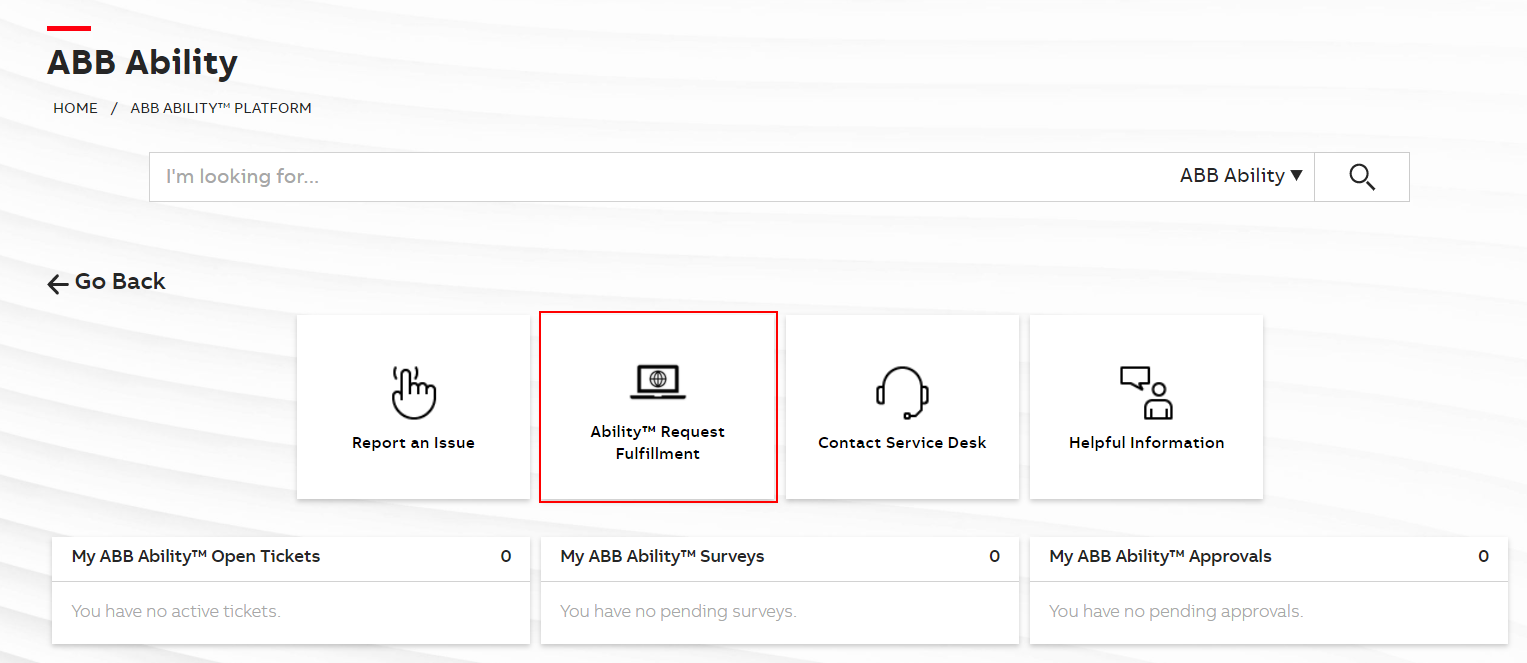This screenshot has width=1527, height=663.
Task: Open the Contact Service Desk label
Action: click(902, 443)
